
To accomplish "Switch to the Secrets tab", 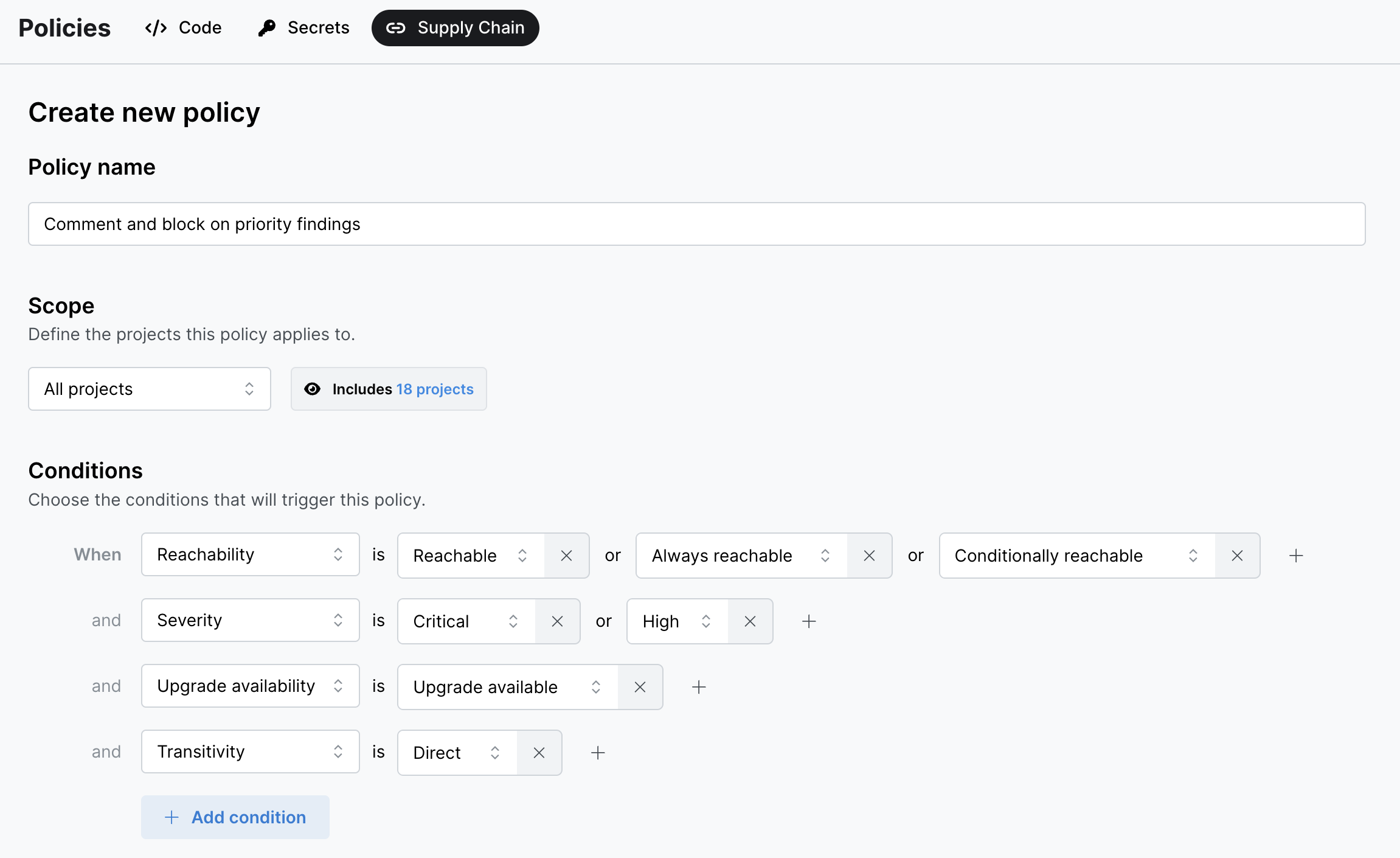I will coord(303,28).
